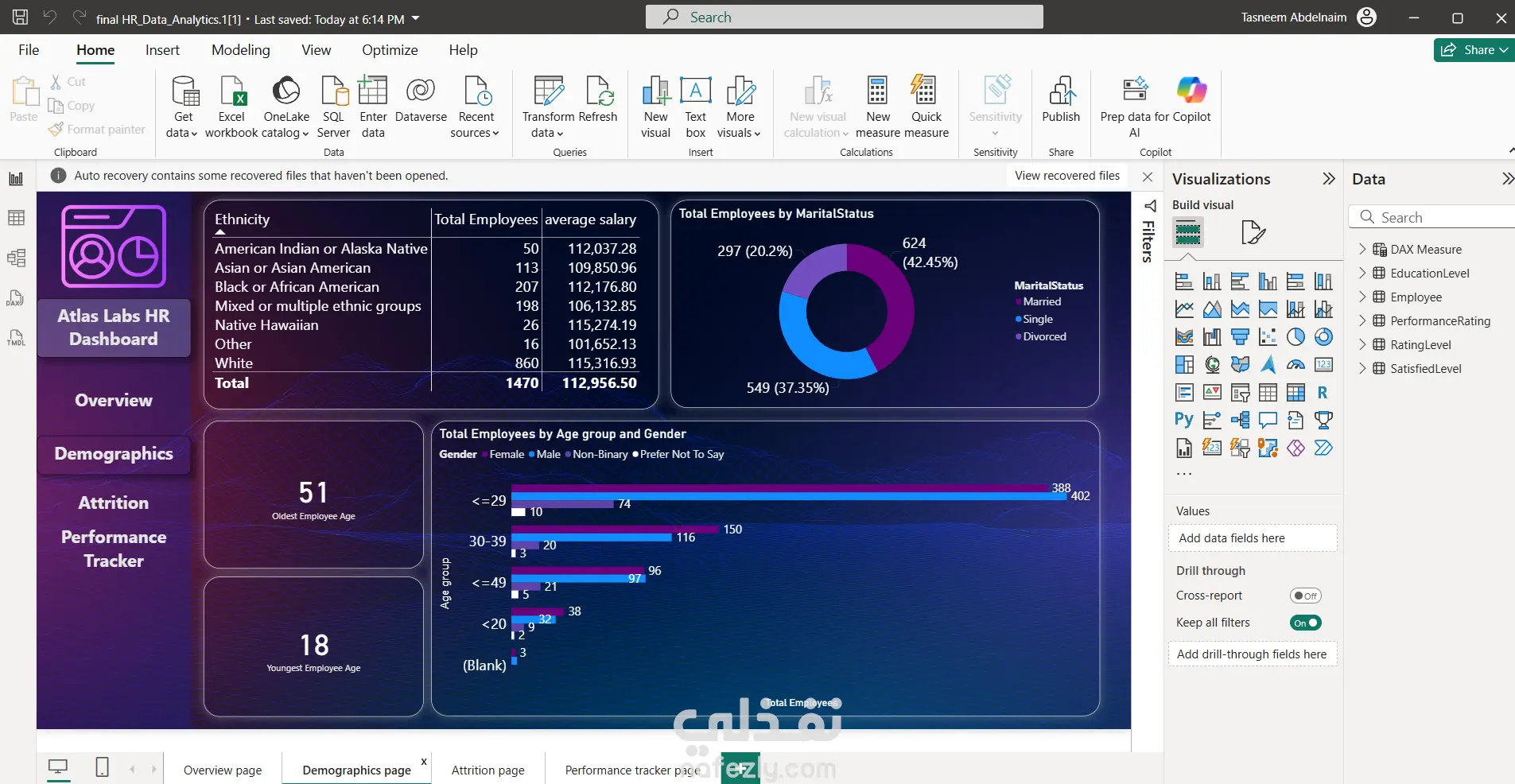1515x784 pixels.
Task: Turn off the Keep all filters toggle
Action: pyautogui.click(x=1305, y=623)
